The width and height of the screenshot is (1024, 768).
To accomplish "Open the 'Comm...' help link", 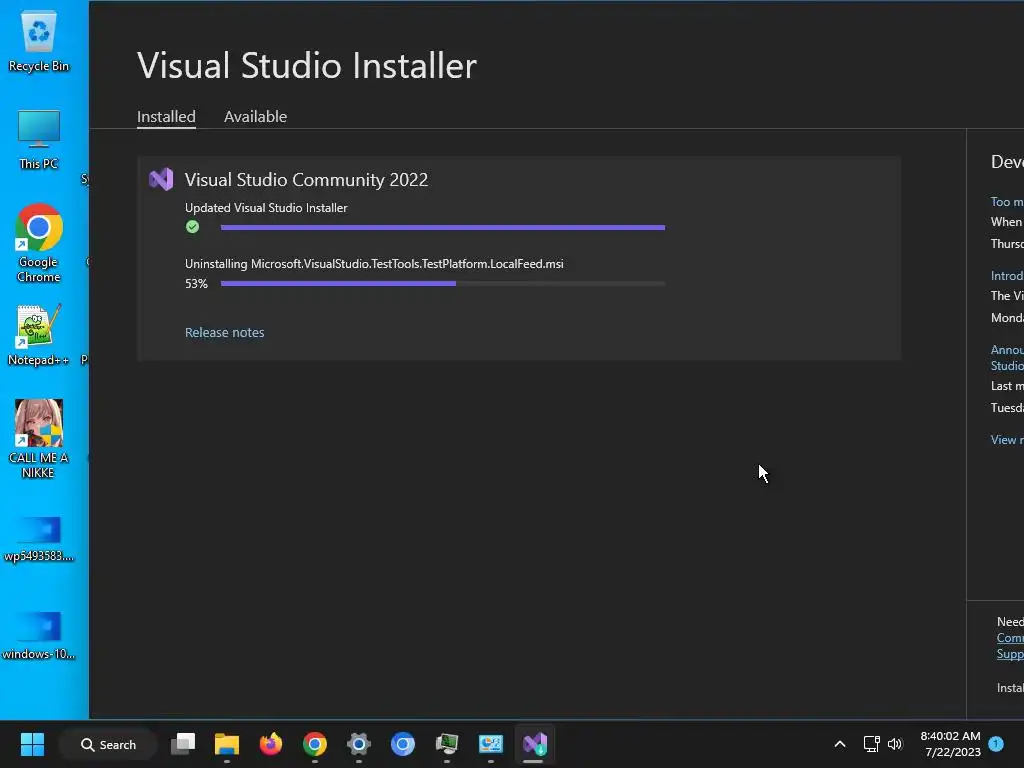I will [x=1010, y=637].
